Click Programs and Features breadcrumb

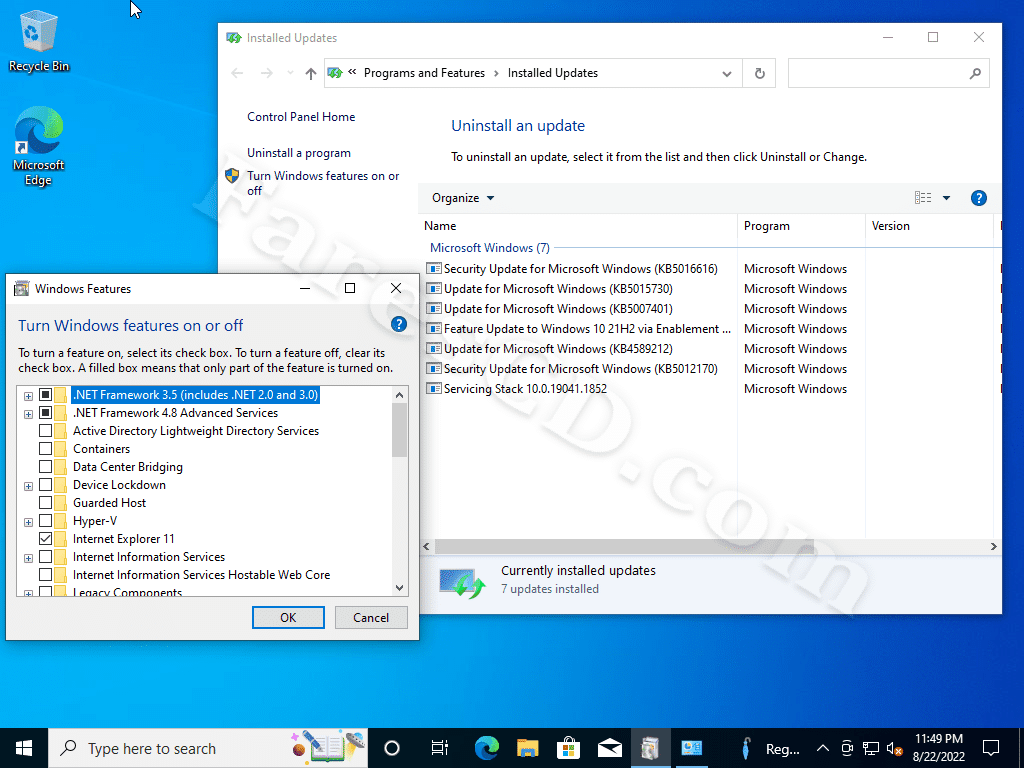click(x=424, y=73)
